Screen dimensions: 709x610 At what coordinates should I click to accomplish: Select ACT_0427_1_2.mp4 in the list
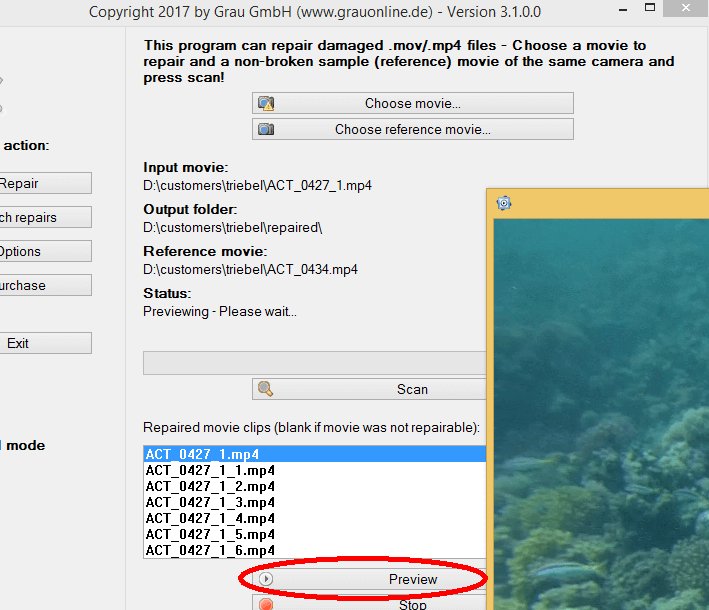click(315, 486)
